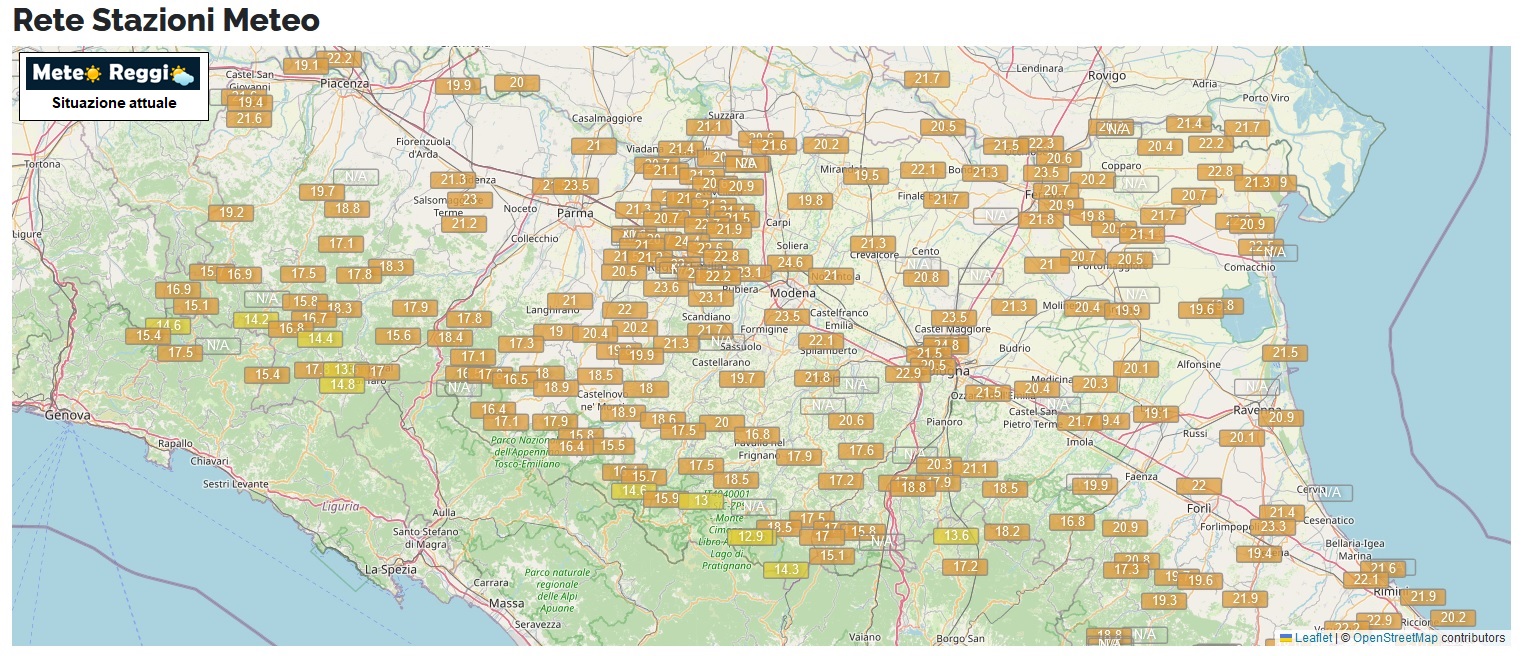Select the N/A marker beside Cervia
This screenshot has width=1523, height=656.
coord(1329,493)
